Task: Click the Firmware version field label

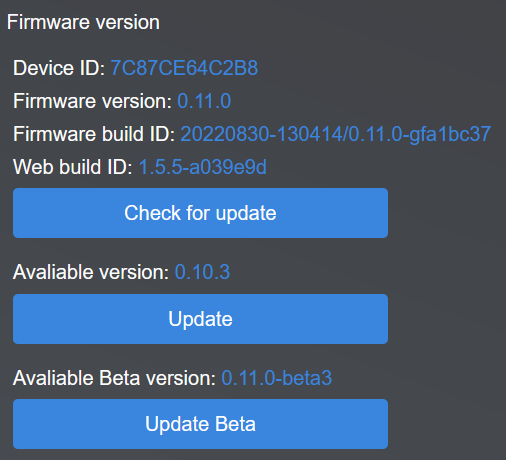Action: tap(93, 101)
